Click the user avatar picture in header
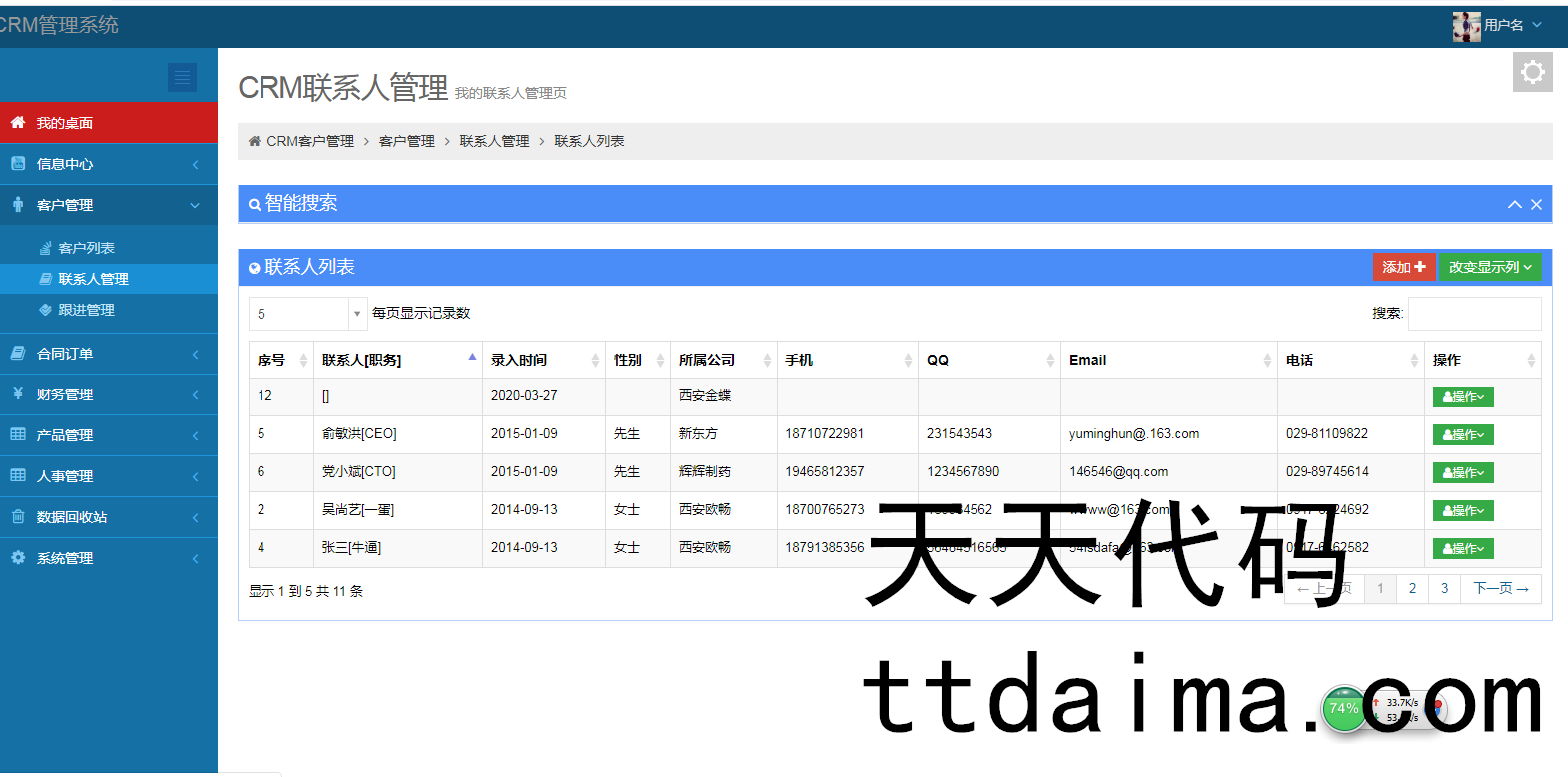1568x777 pixels. pyautogui.click(x=1466, y=26)
